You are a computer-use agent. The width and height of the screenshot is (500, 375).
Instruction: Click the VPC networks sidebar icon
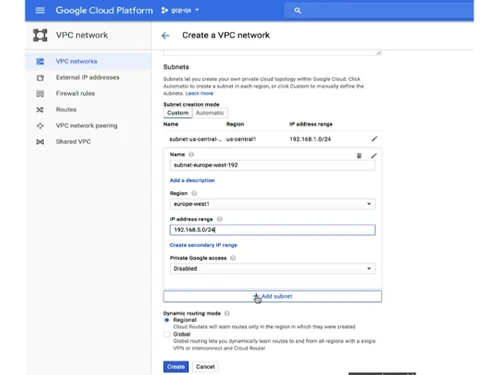coord(40,61)
